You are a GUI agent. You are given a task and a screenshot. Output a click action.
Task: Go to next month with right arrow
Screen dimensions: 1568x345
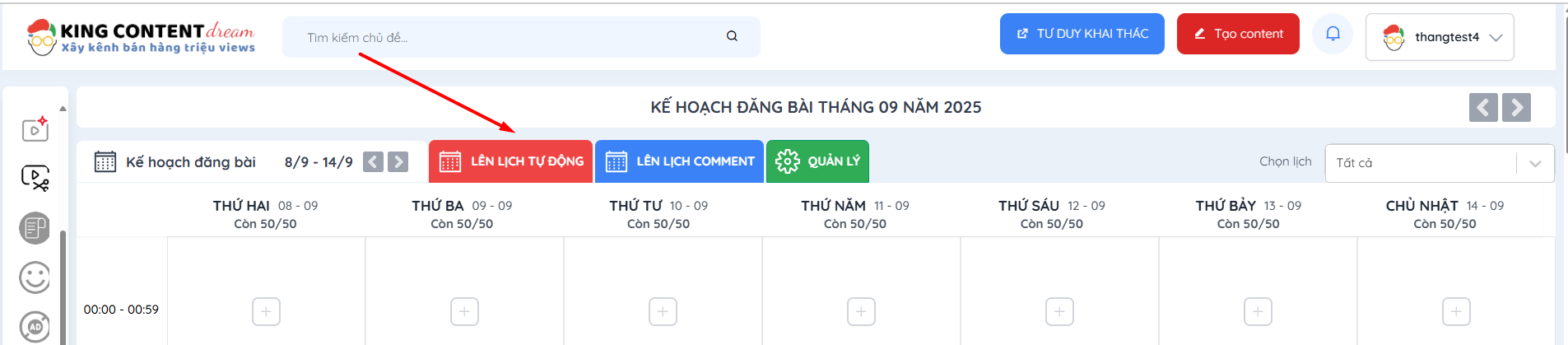(1516, 107)
